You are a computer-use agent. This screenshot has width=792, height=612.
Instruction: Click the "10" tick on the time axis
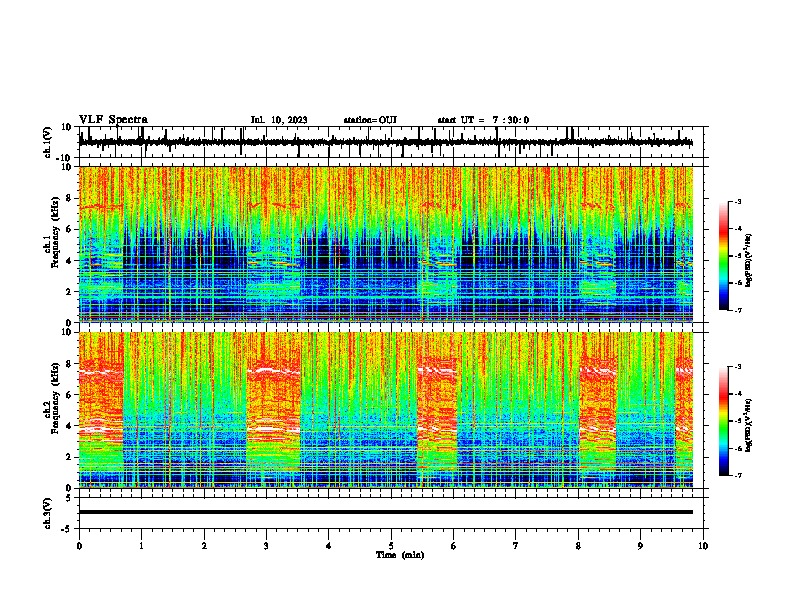click(703, 546)
